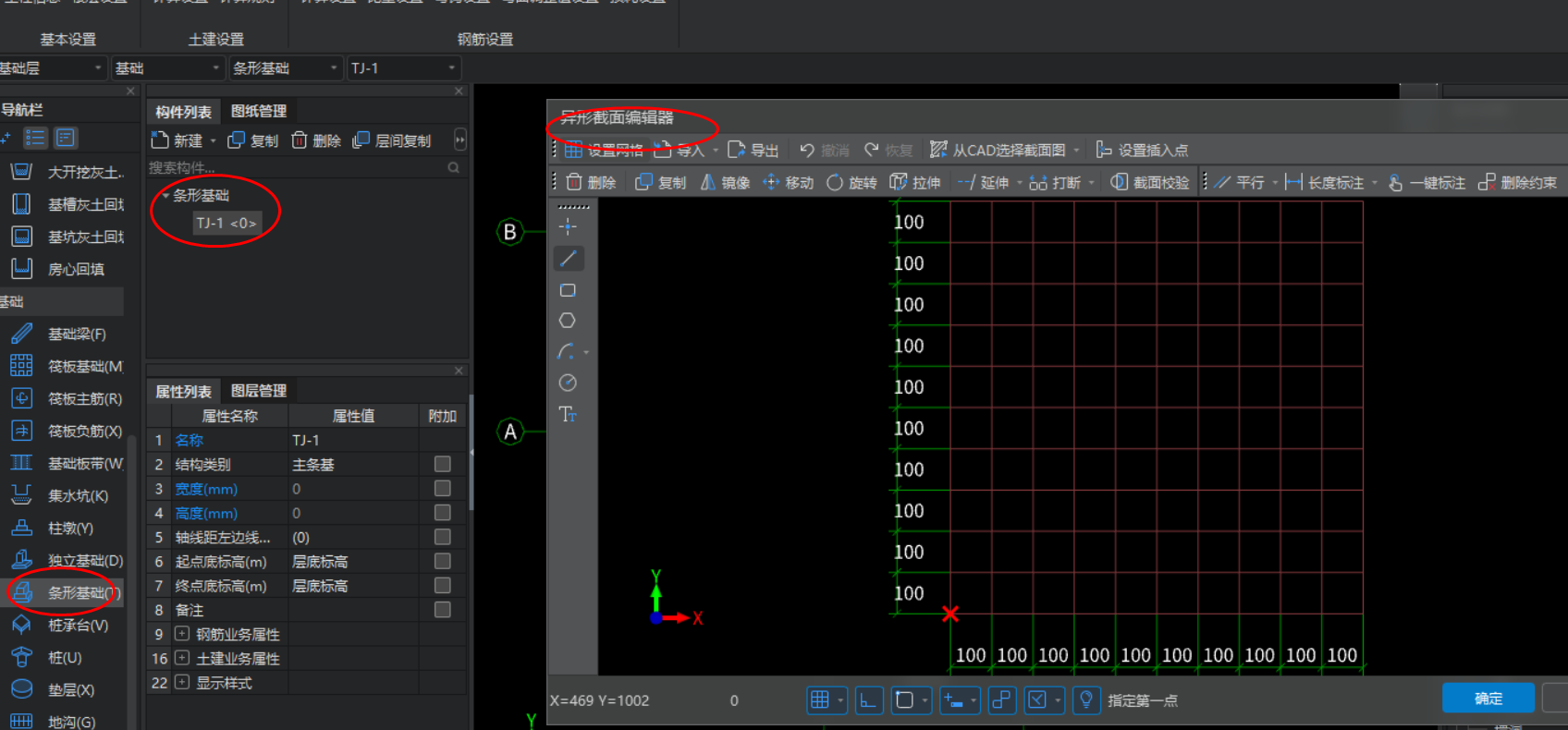Select the point tool in section editor
Screen dimensions: 1568x730
point(568,226)
